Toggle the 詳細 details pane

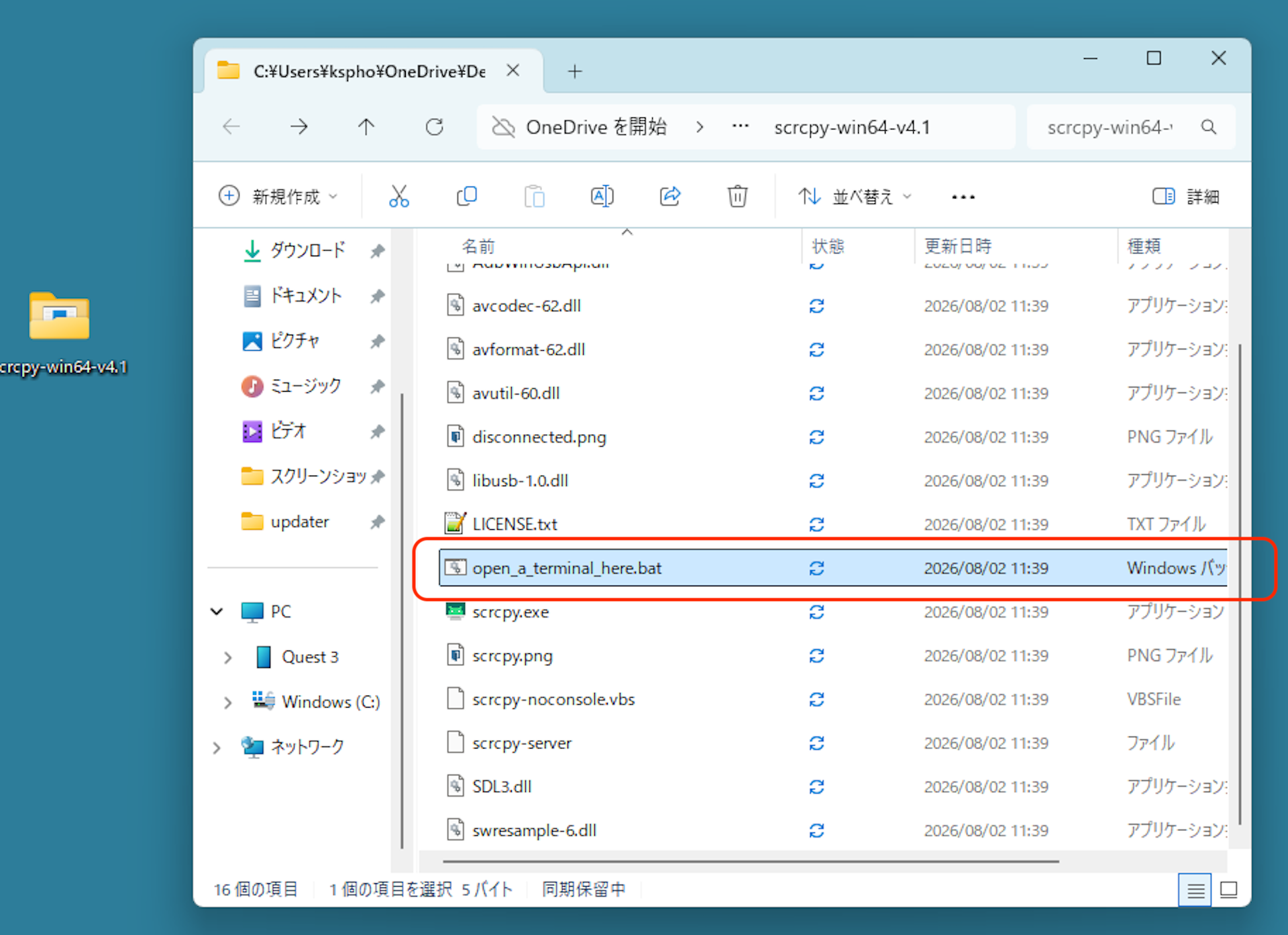coord(1186,197)
